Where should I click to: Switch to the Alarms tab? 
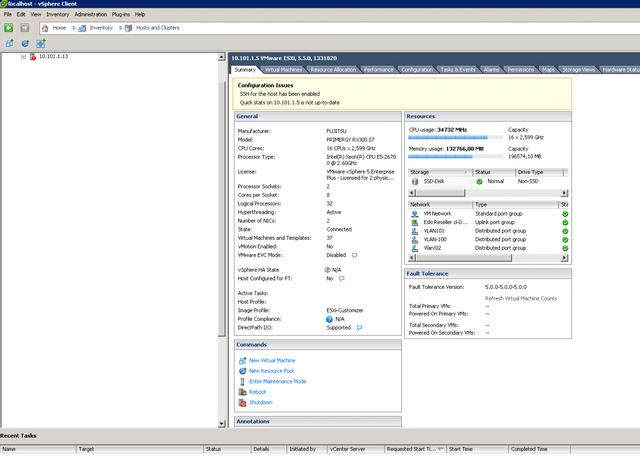coord(491,70)
